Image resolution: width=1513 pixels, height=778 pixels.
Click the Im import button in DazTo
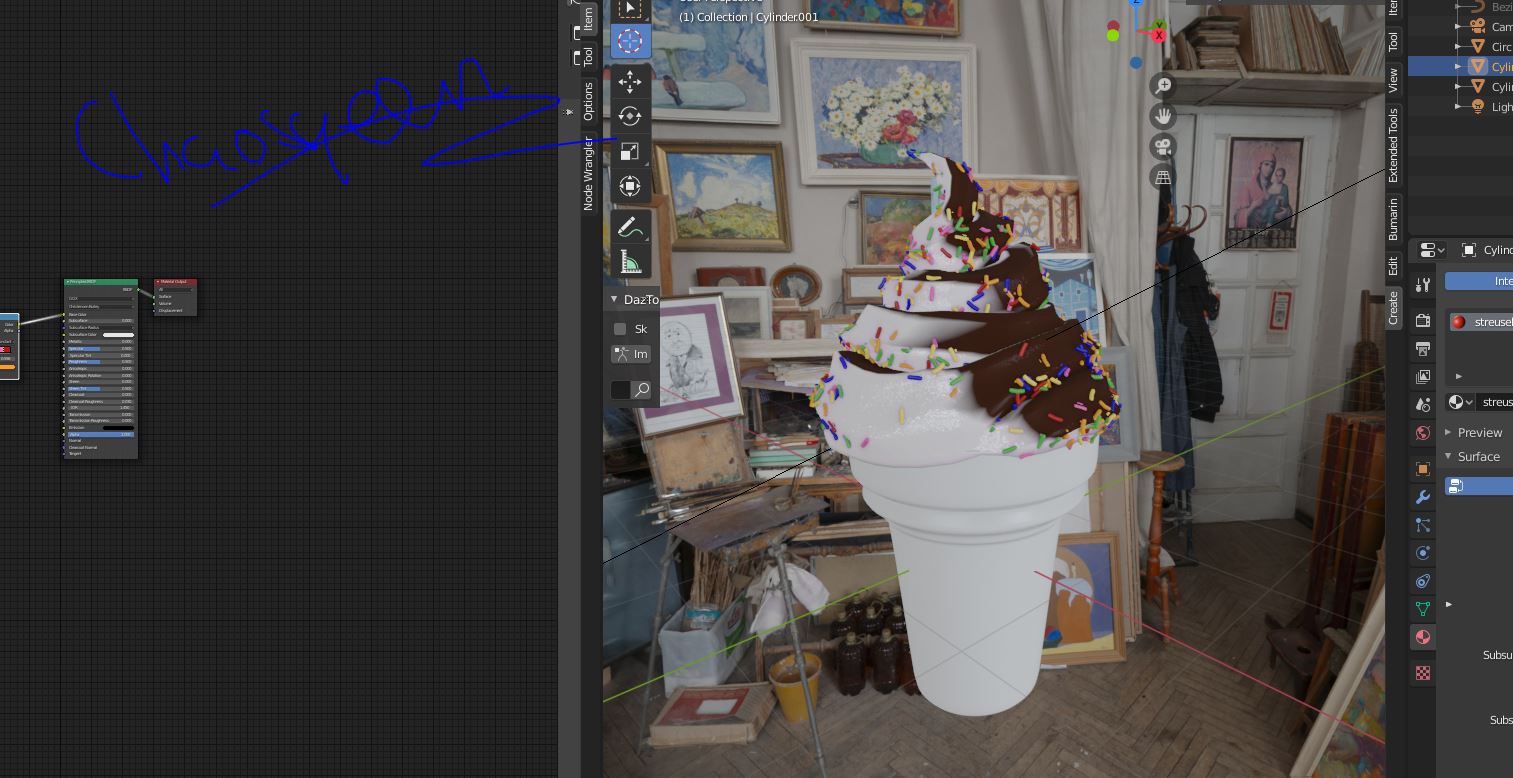click(631, 354)
